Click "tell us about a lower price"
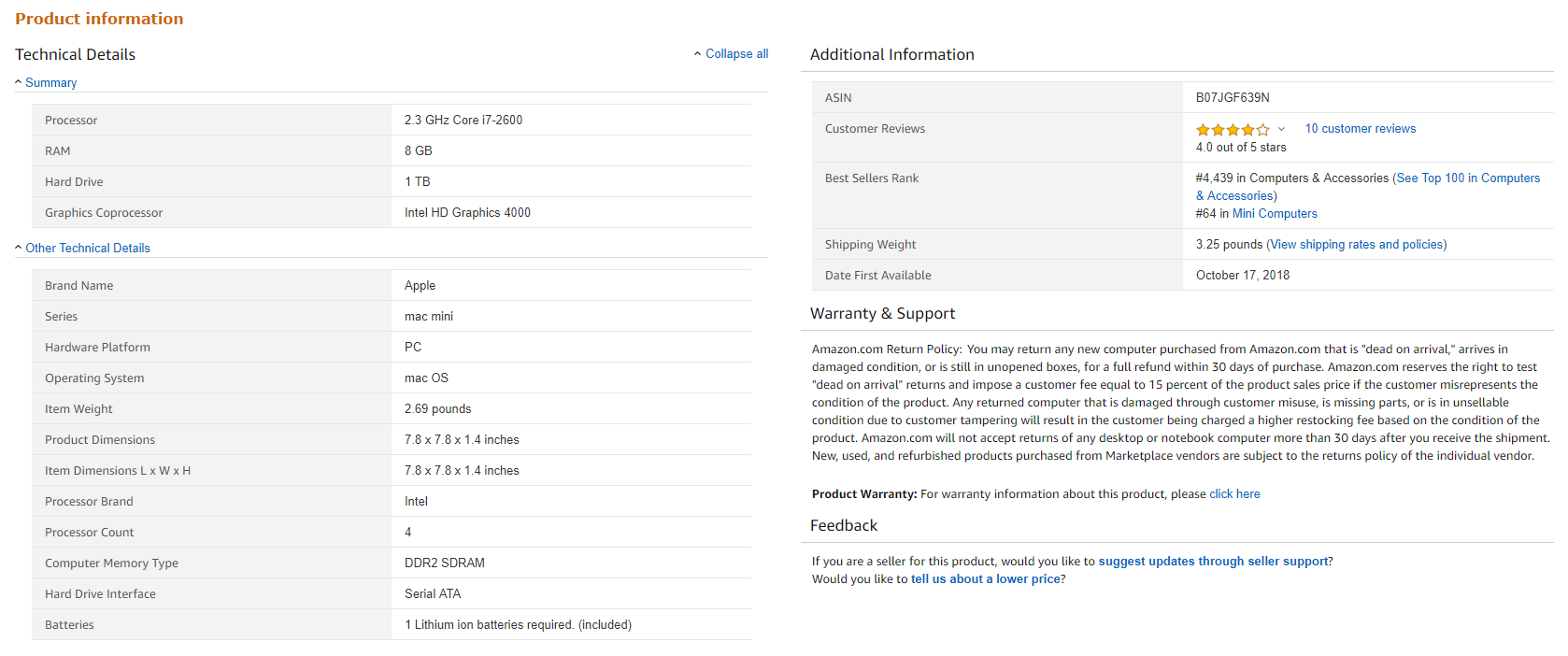The image size is (1568, 656). 985,579
